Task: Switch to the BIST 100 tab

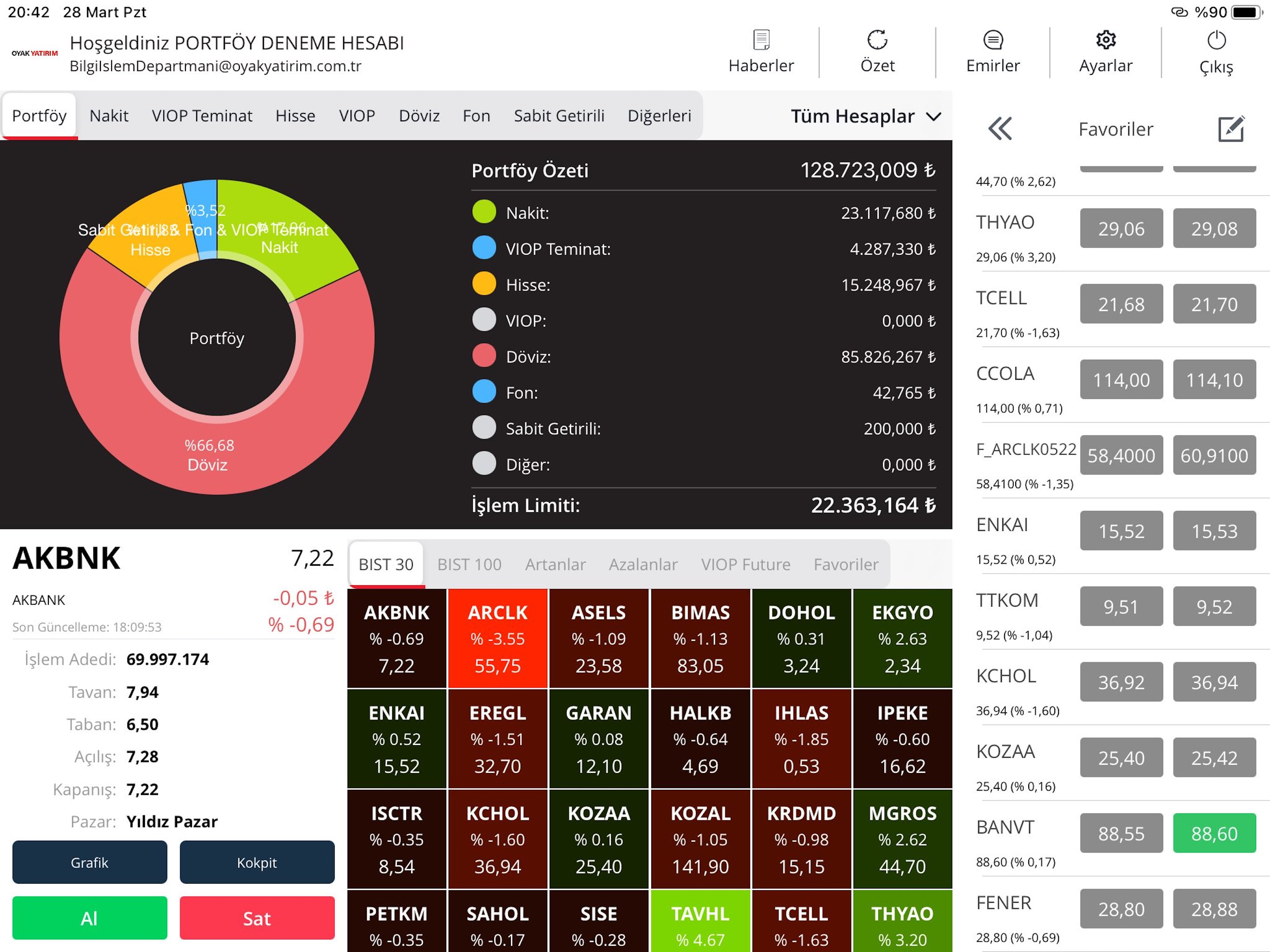Action: click(469, 564)
